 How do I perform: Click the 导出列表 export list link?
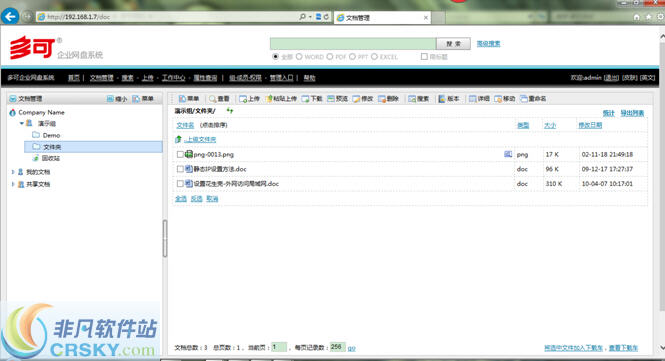point(632,113)
